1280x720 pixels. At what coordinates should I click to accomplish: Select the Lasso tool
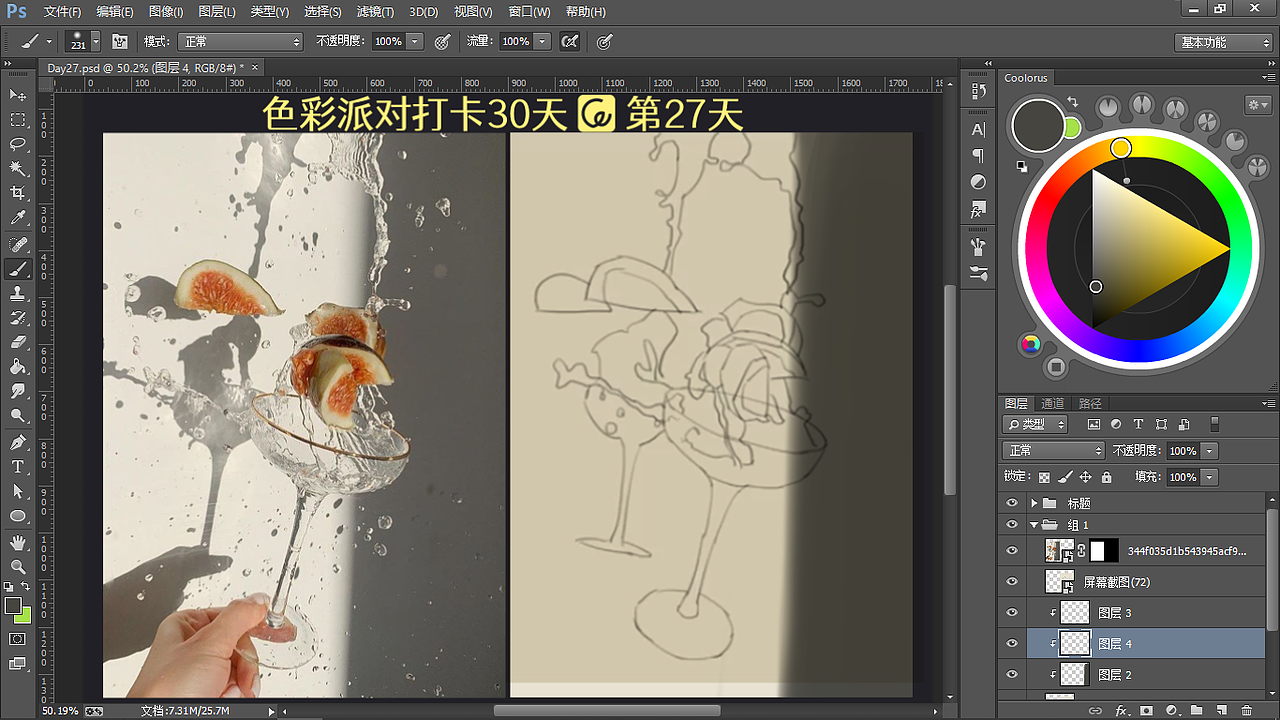pyautogui.click(x=18, y=144)
